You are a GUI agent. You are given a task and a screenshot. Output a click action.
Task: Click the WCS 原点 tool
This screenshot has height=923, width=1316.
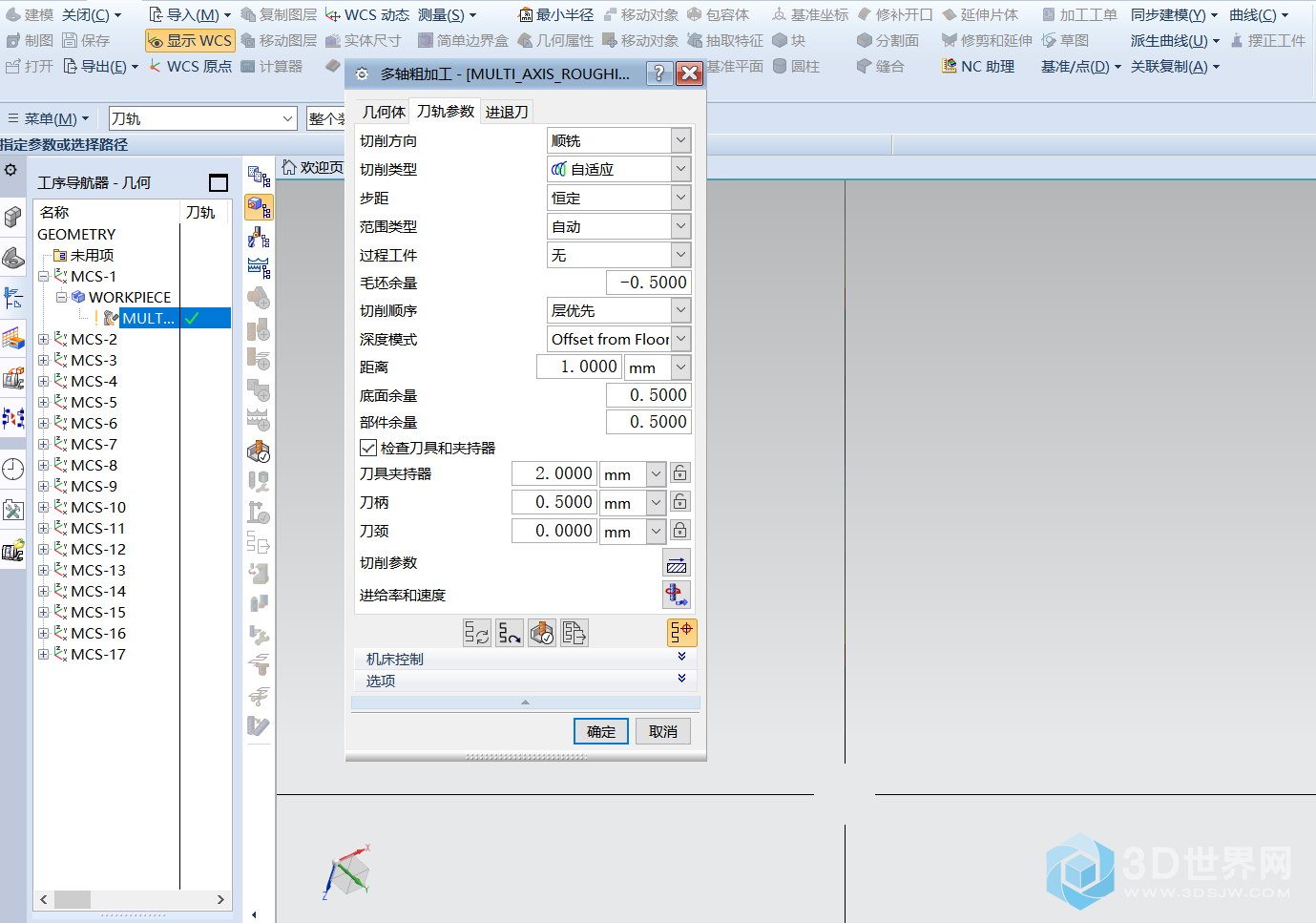190,66
